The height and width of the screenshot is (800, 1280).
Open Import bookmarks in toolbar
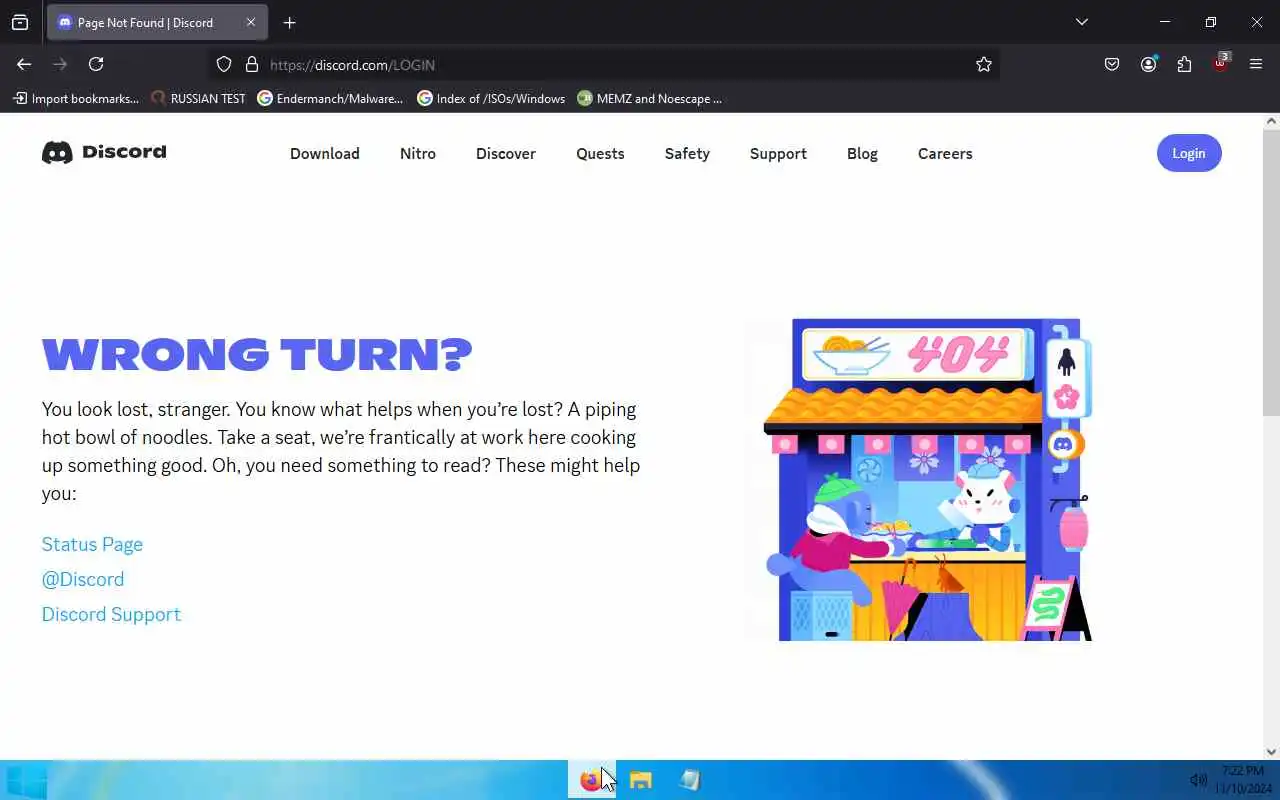pos(75,98)
